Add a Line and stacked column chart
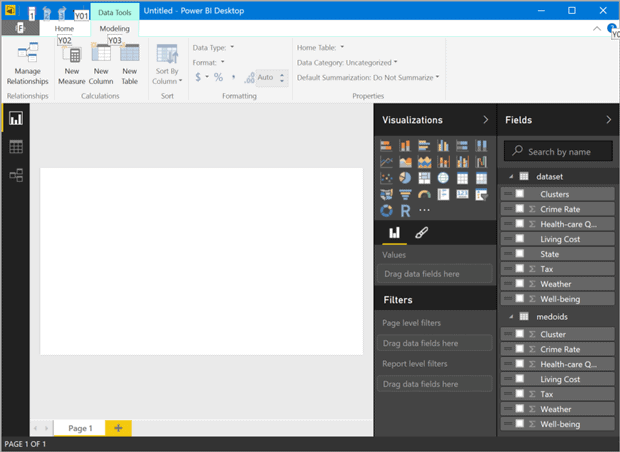Image resolution: width=620 pixels, height=452 pixels. coord(443,162)
